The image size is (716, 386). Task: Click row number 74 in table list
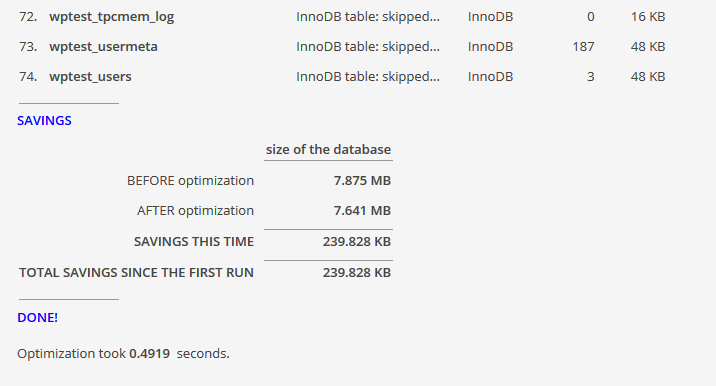click(28, 76)
